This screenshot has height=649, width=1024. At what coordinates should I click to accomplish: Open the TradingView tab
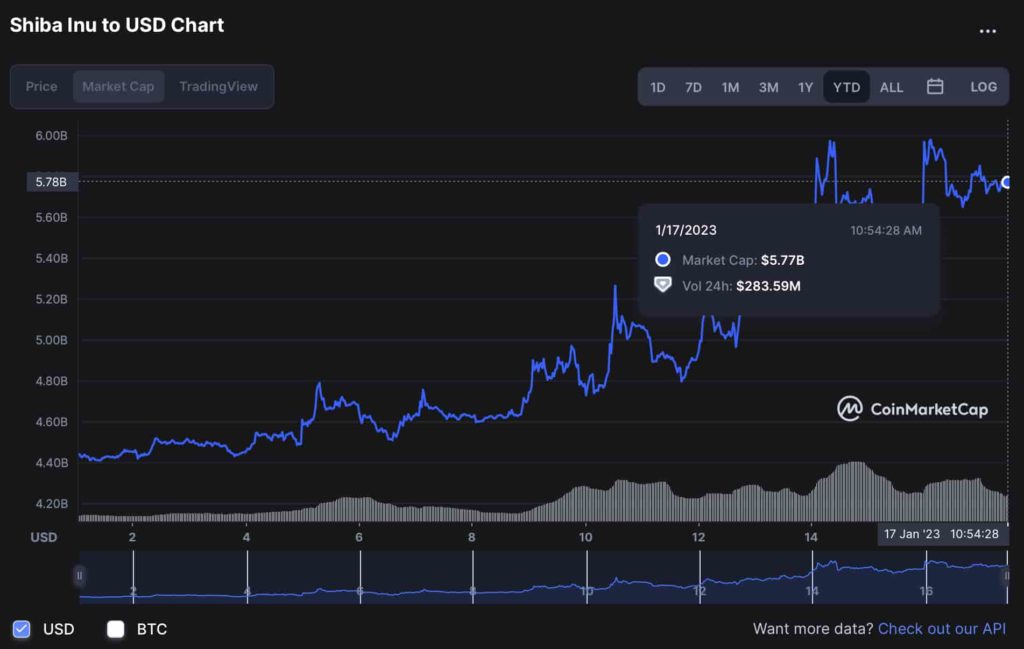point(218,86)
